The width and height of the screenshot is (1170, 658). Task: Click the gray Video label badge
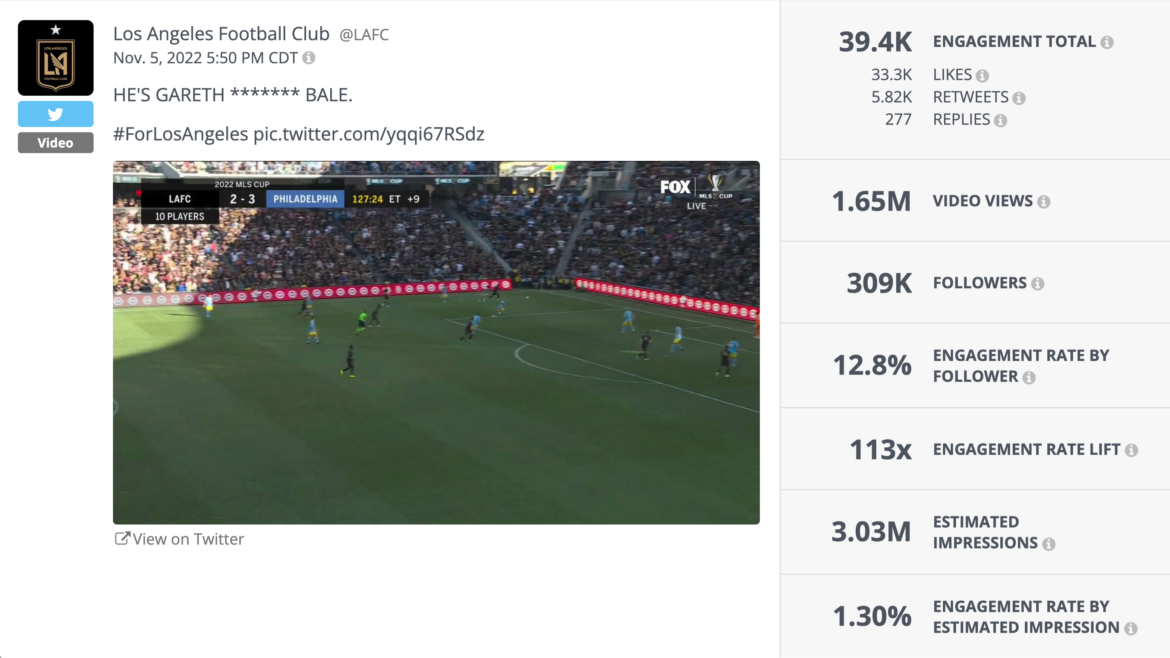[x=55, y=143]
